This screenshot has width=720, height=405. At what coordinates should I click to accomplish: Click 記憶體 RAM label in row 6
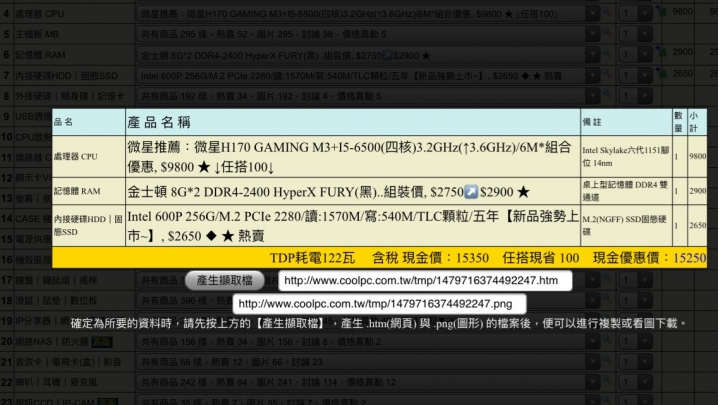[x=40, y=55]
